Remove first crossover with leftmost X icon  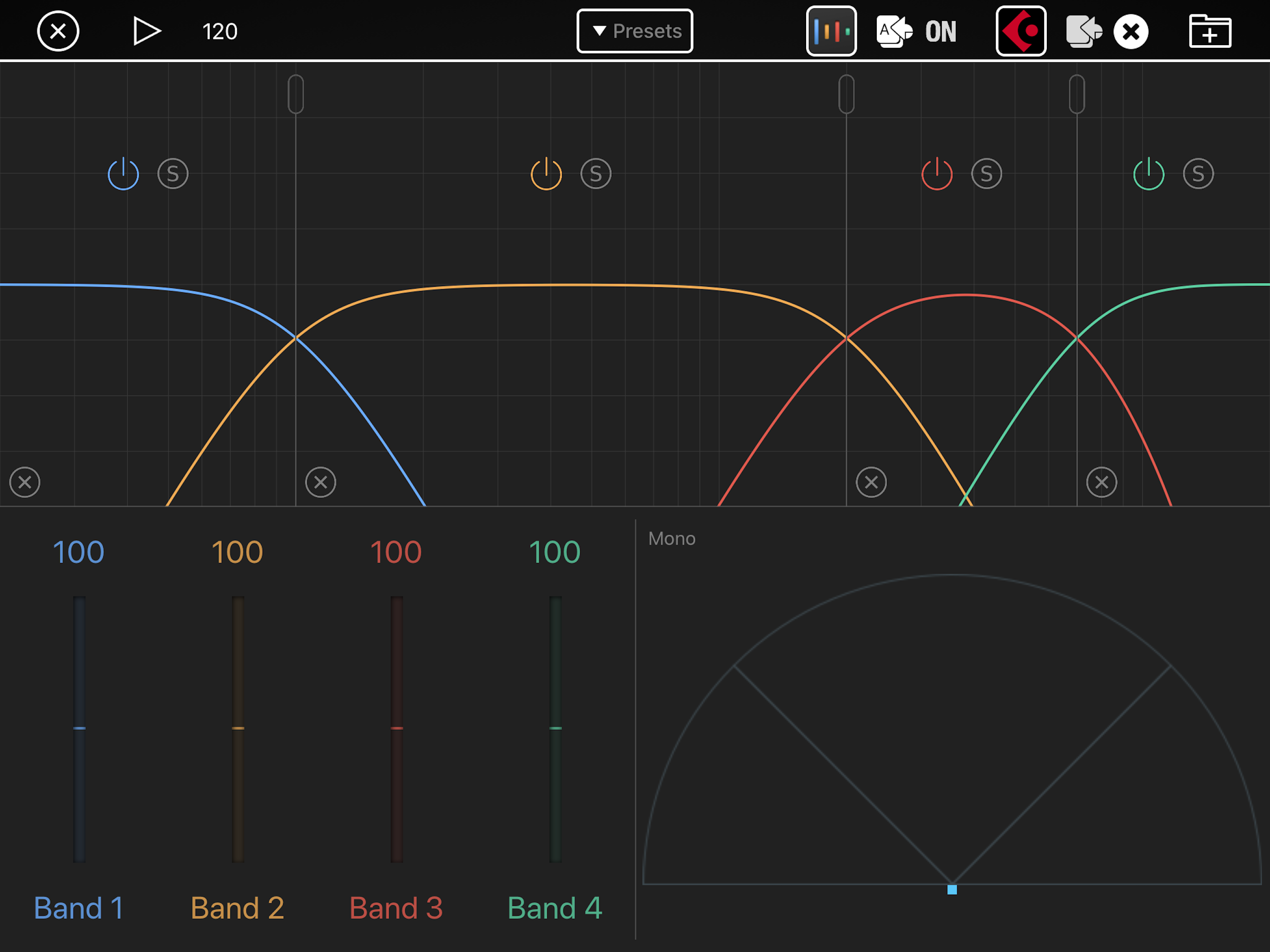25,482
